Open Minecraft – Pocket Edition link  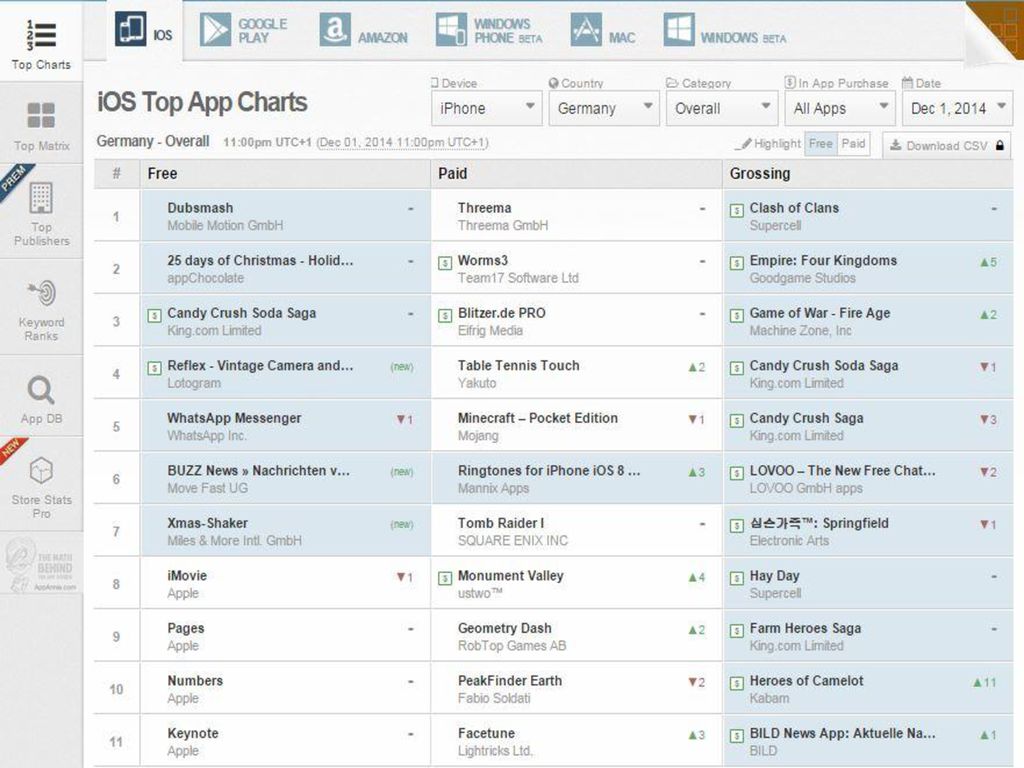tap(537, 418)
